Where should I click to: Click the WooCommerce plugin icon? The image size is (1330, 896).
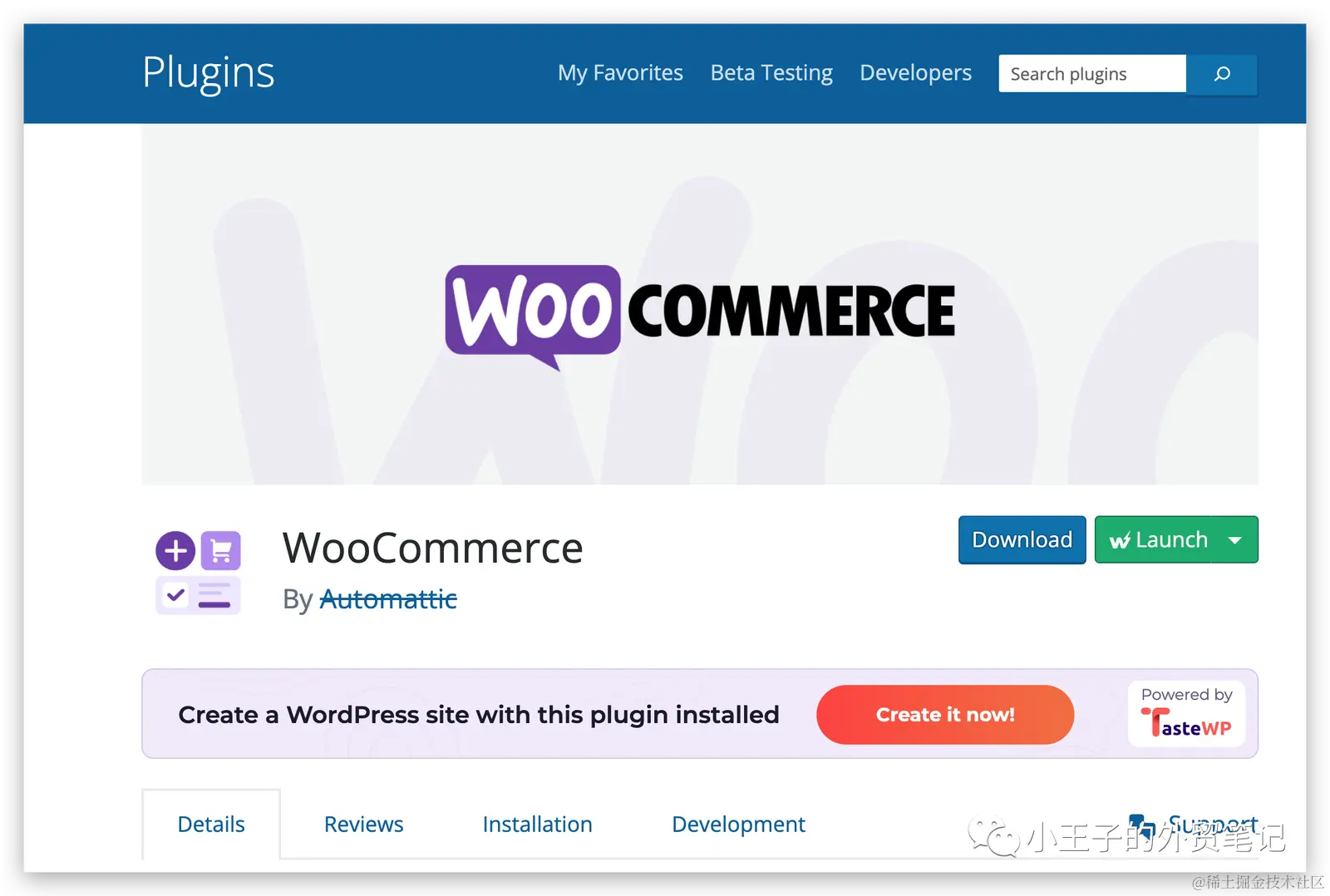pos(198,573)
